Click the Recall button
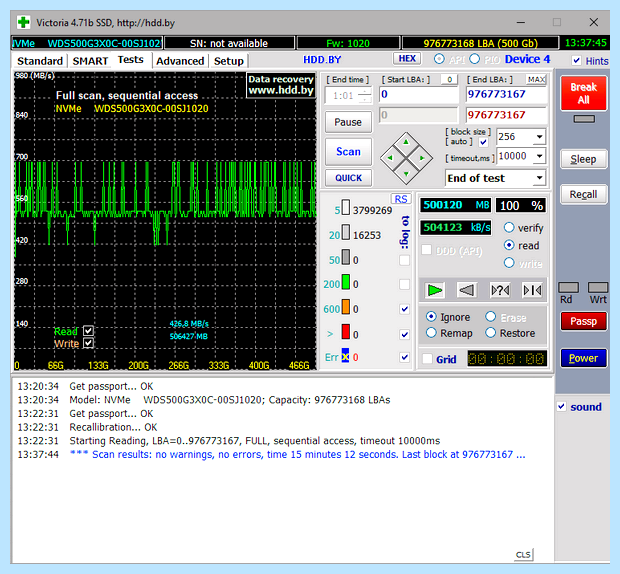 coord(584,194)
